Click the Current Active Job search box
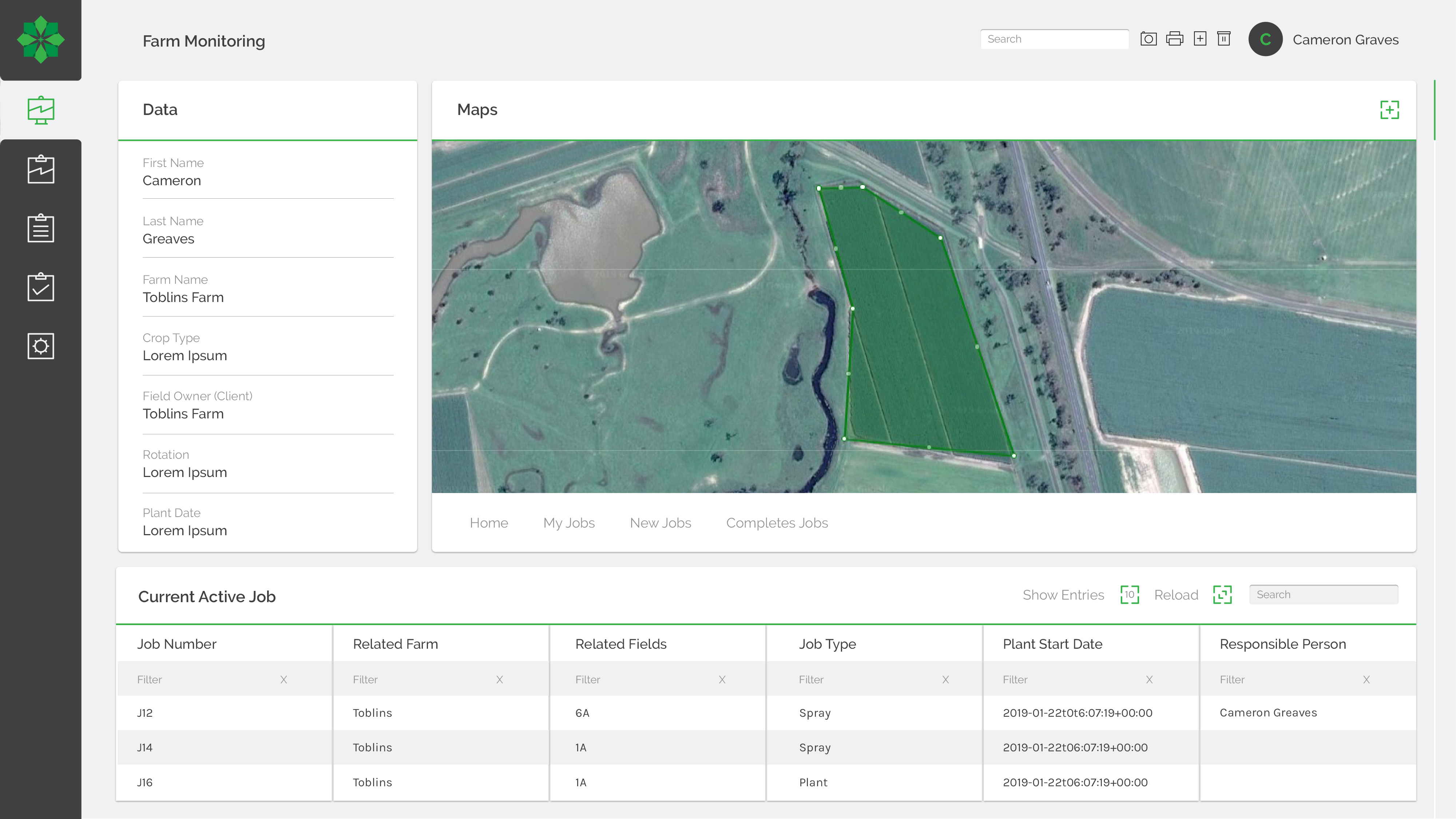 tap(1323, 595)
